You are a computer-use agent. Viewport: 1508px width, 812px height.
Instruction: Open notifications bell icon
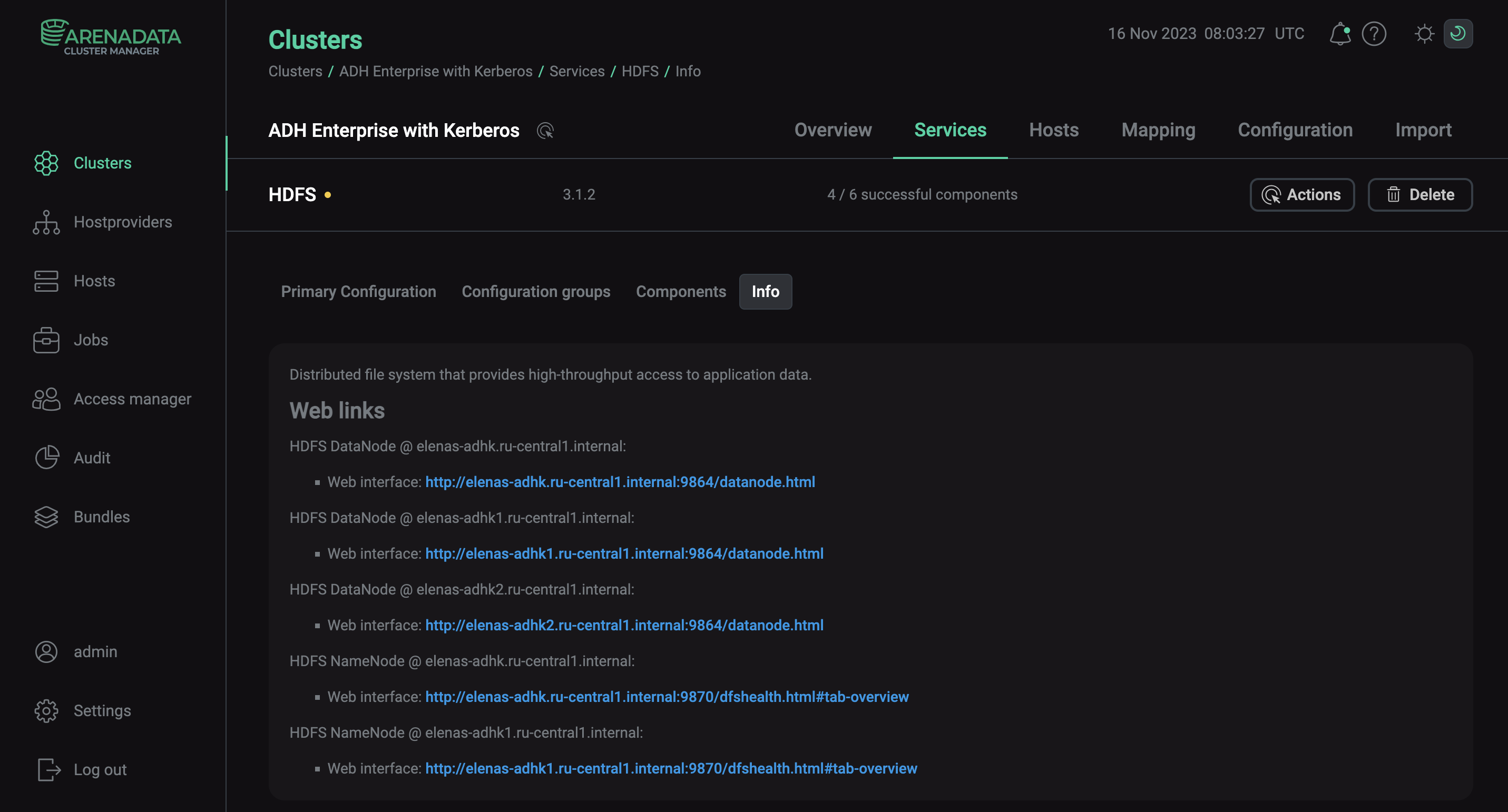(x=1339, y=33)
